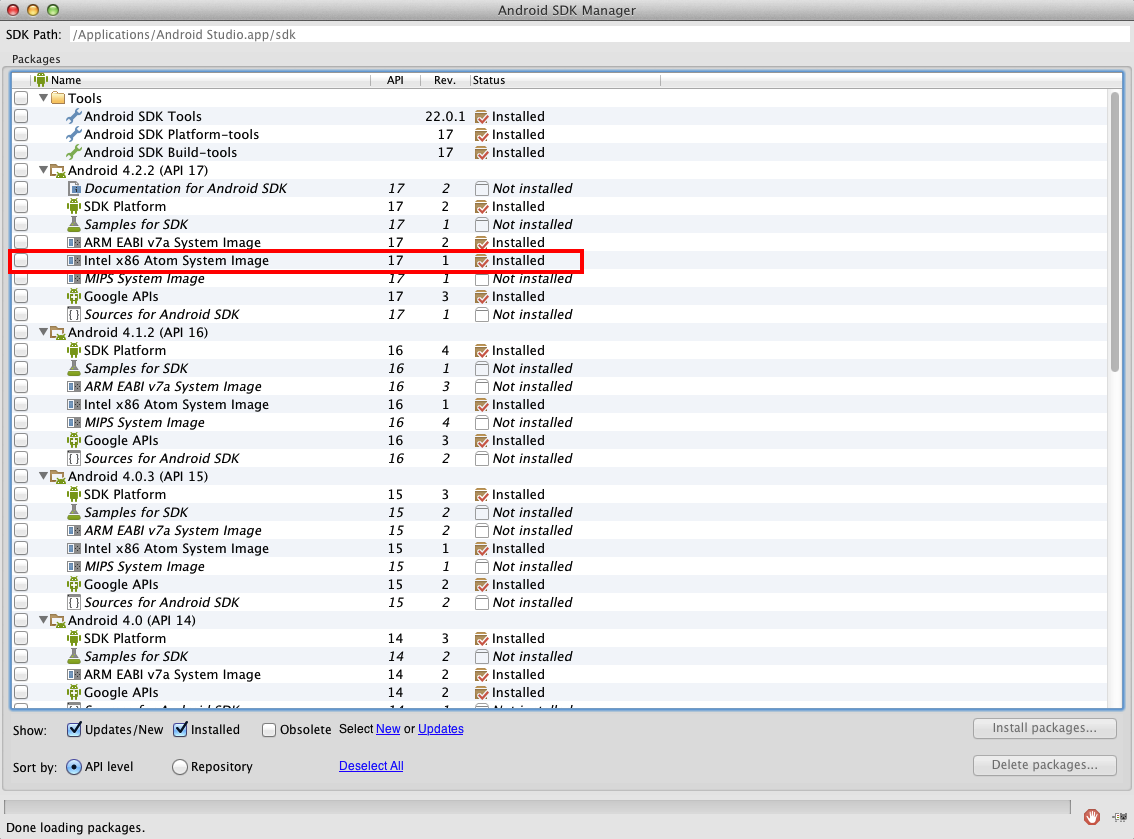This screenshot has height=839, width=1134.
Task: Tick the group checkbox for Android 4.0.3 (API 15)
Action: 21,476
